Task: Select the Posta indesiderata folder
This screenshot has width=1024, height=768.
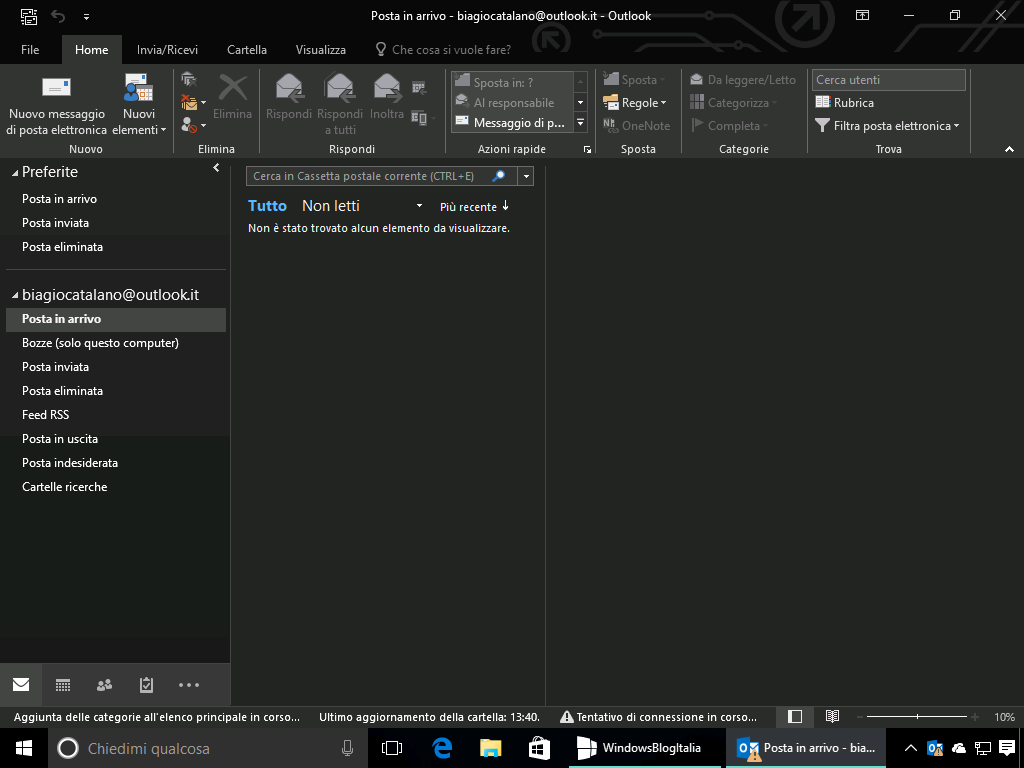Action: pyautogui.click(x=68, y=462)
